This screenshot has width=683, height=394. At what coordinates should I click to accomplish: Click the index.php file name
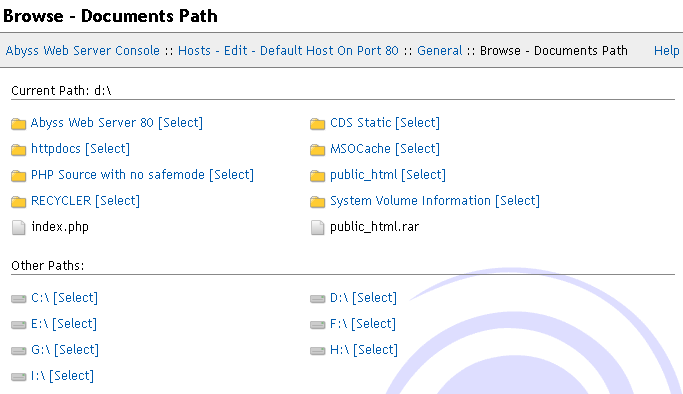[60, 227]
